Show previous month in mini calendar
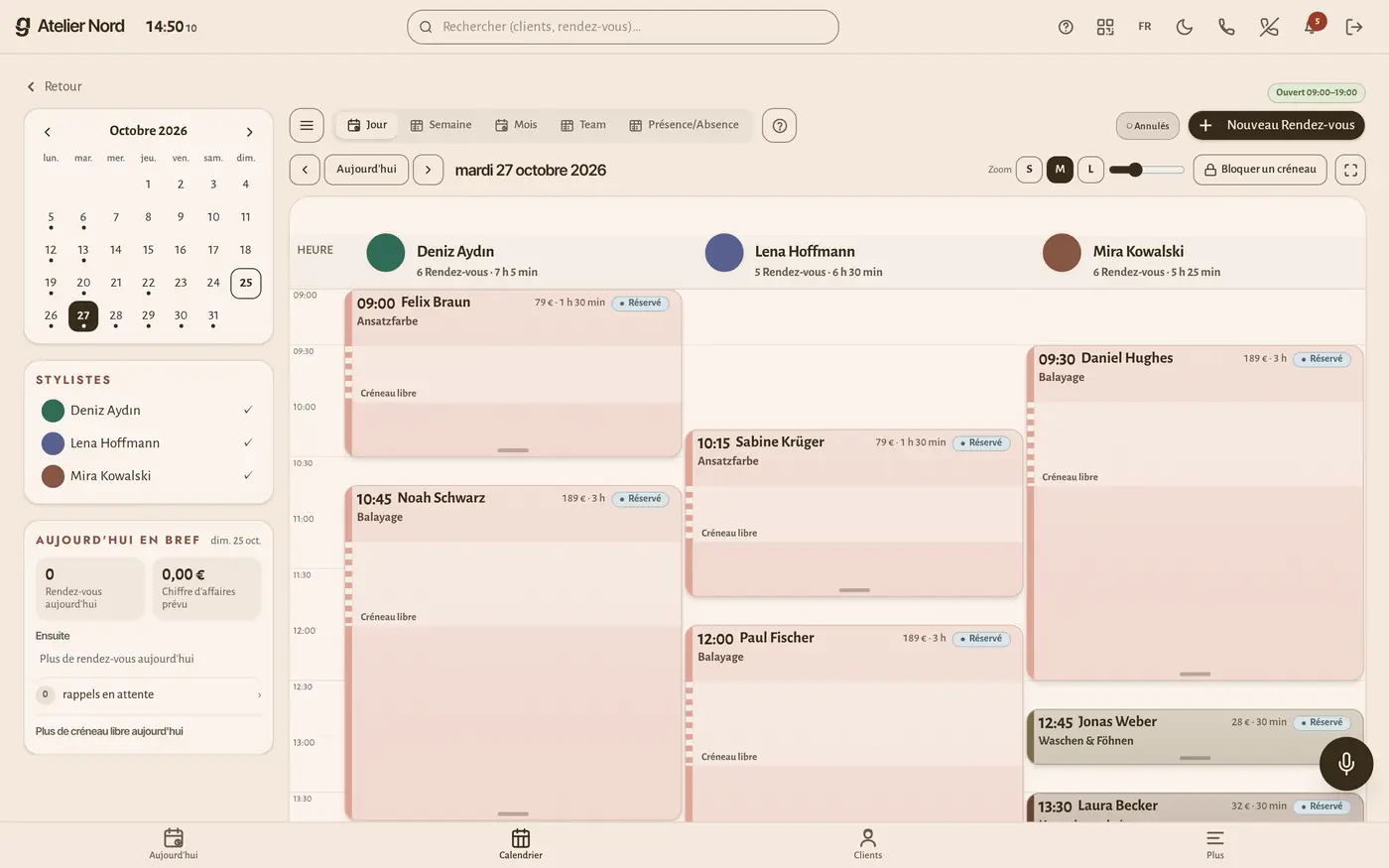1389x868 pixels. tap(47, 132)
